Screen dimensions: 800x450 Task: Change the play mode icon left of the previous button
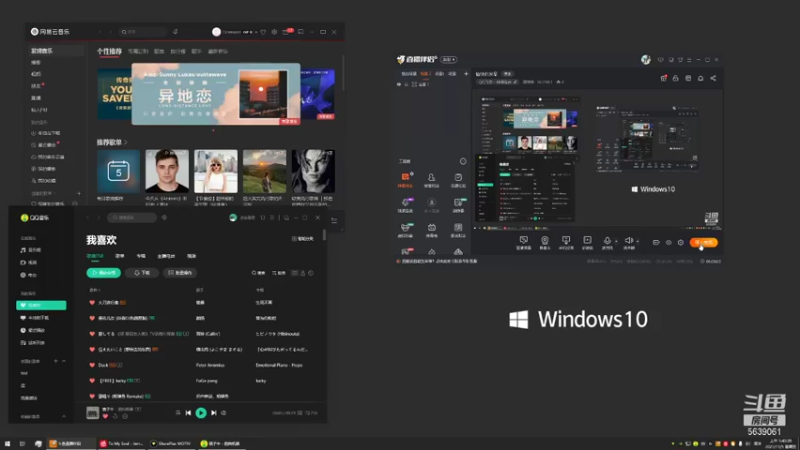[x=178, y=413]
